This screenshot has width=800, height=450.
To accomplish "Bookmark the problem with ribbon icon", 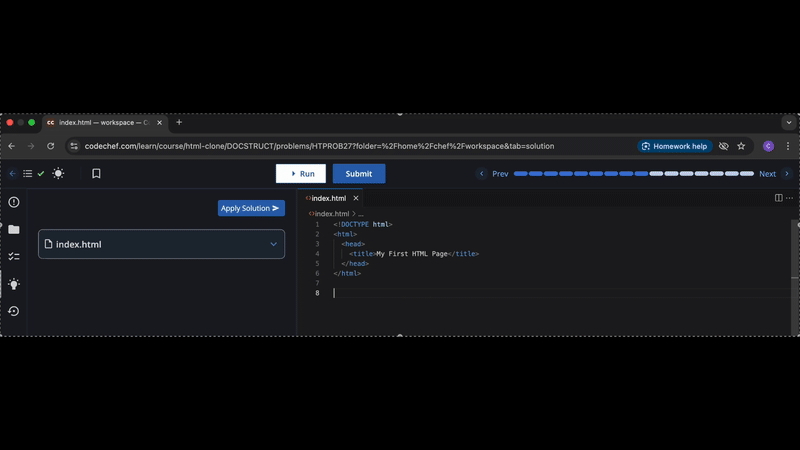I will 96,173.
